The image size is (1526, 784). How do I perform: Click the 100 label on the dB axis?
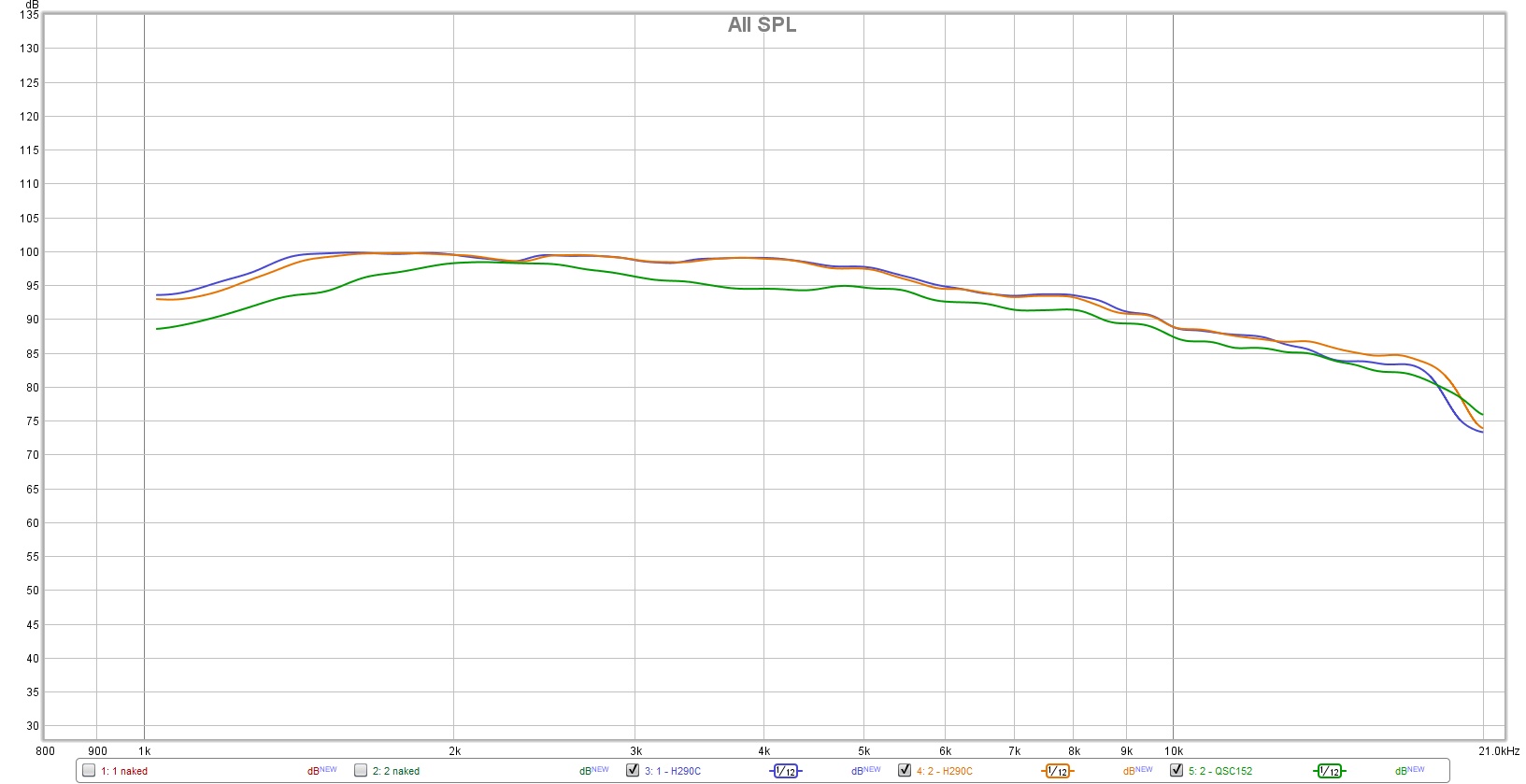pyautogui.click(x=29, y=252)
